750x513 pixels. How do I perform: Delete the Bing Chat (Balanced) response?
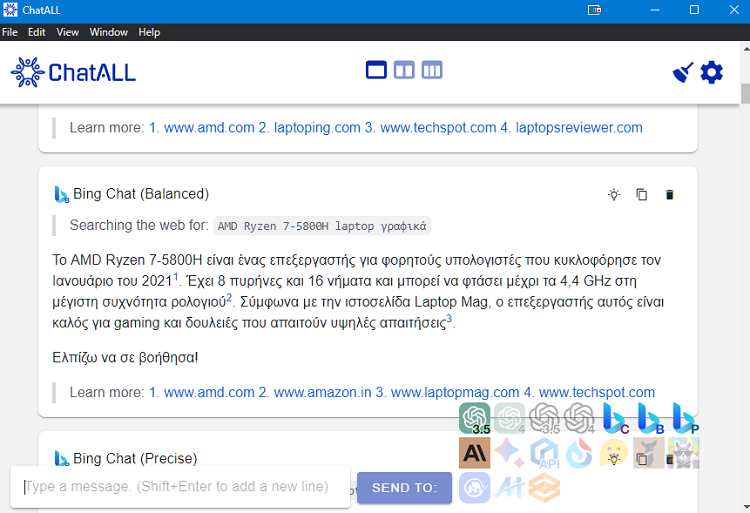click(x=670, y=194)
